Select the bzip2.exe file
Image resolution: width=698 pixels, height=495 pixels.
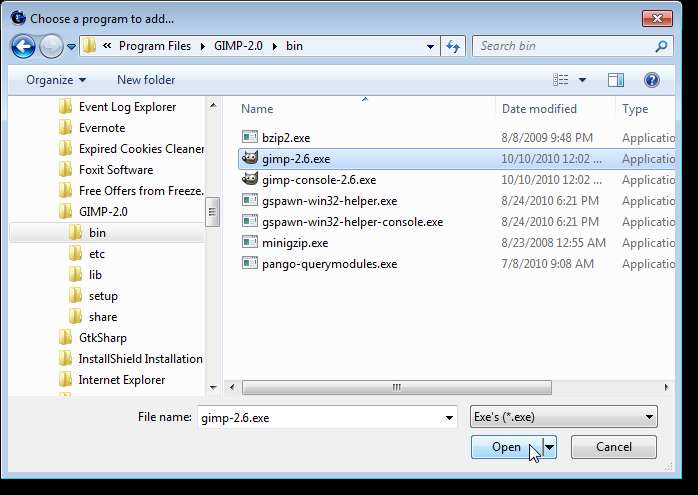286,138
